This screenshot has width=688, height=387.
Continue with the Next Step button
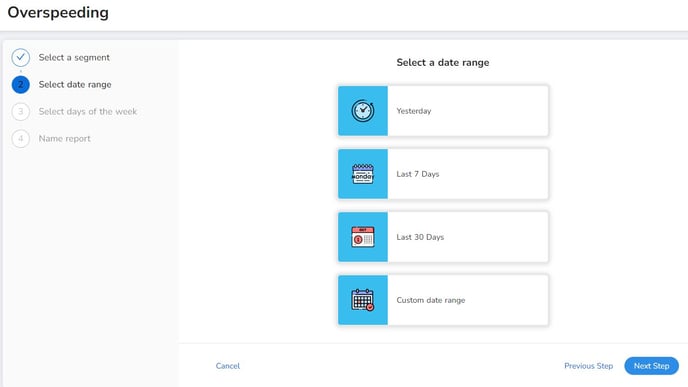point(652,366)
